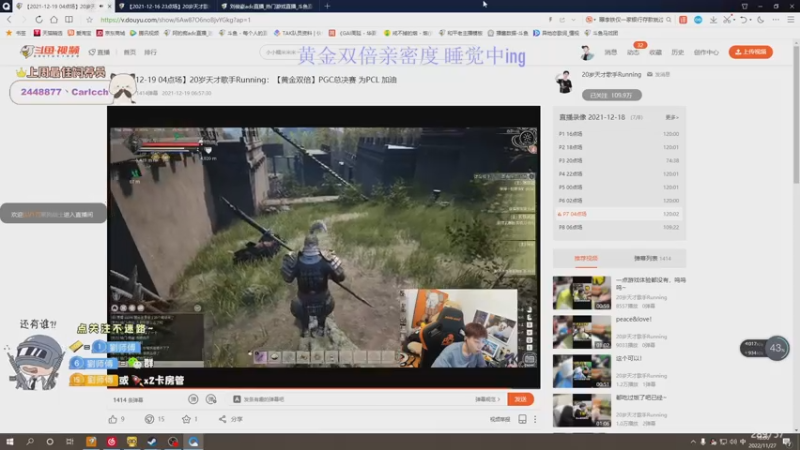The image size is (800, 450).
Task: Open peace&love! recommended video
Action: [582, 332]
